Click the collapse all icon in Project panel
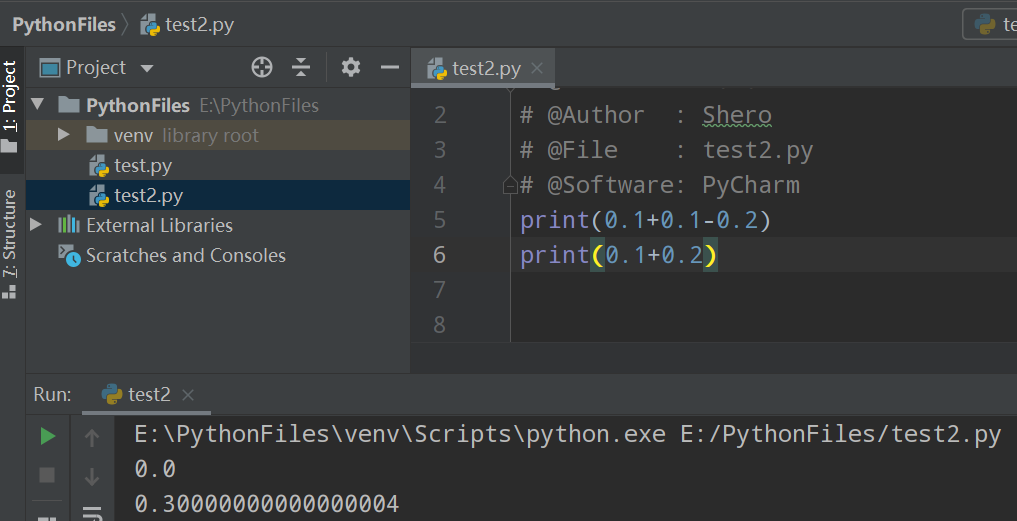The image size is (1017, 521). (301, 67)
